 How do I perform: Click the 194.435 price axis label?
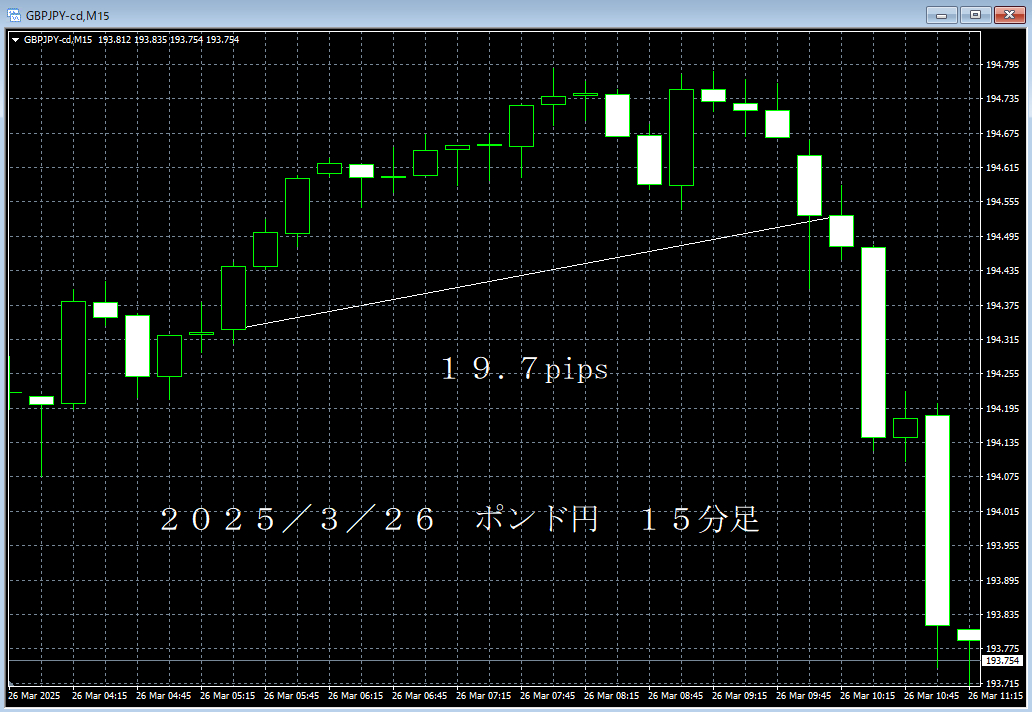(x=1002, y=270)
